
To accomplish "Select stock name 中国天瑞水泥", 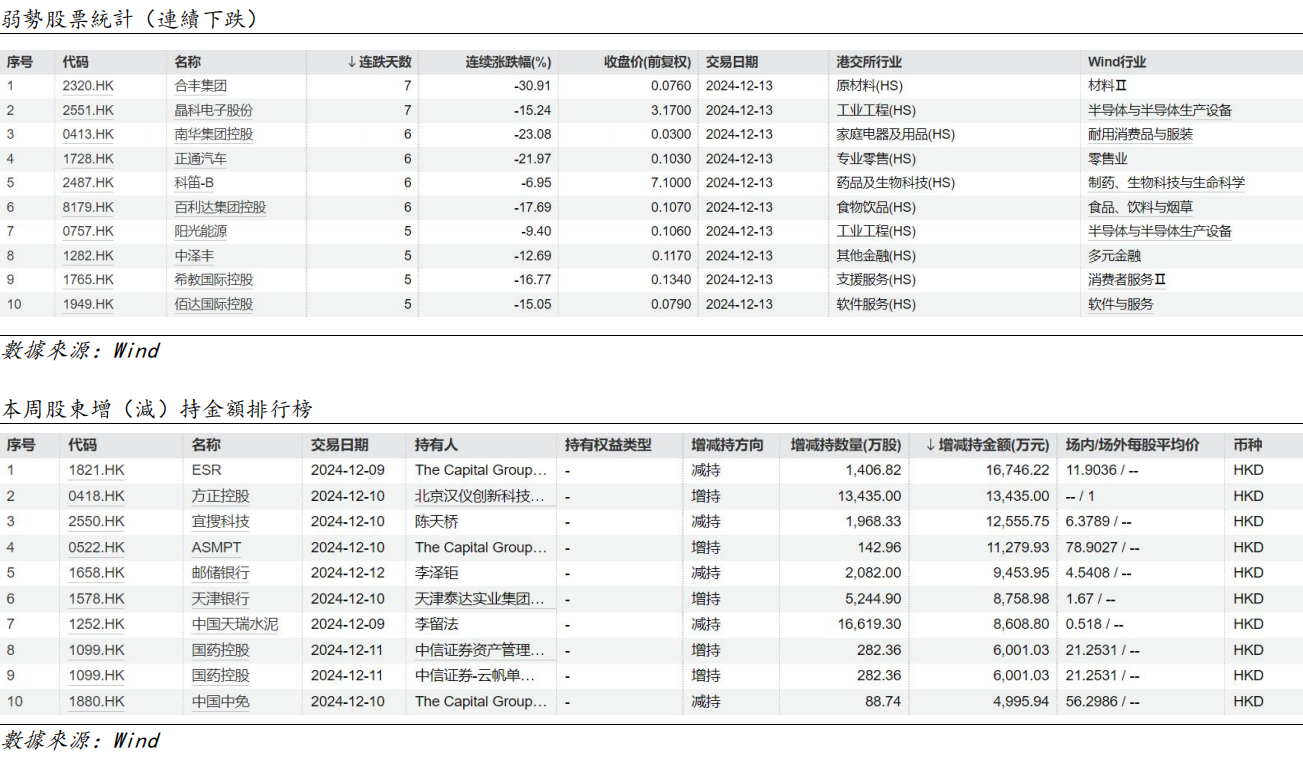I will coord(235,624).
